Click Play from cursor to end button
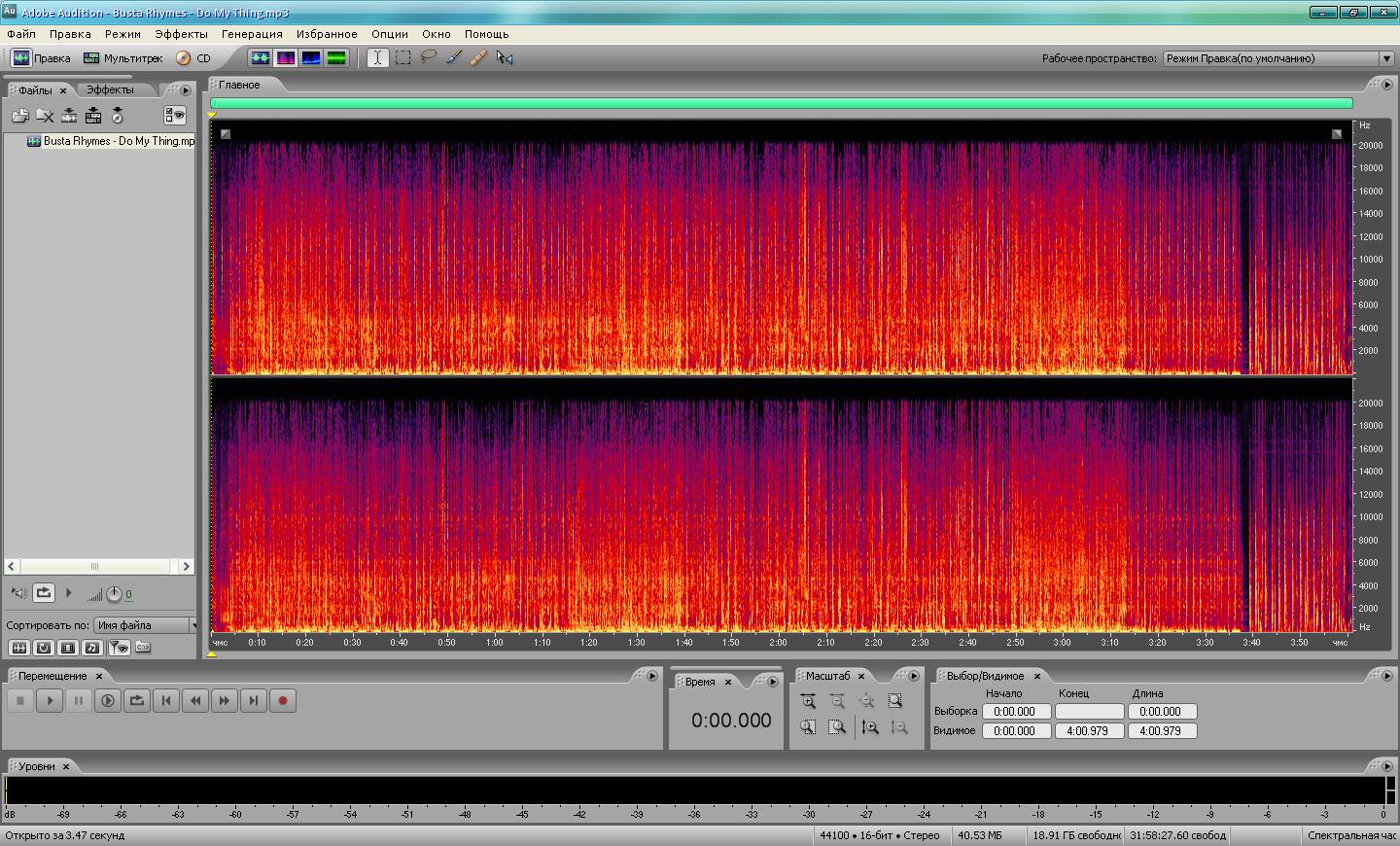 (108, 700)
